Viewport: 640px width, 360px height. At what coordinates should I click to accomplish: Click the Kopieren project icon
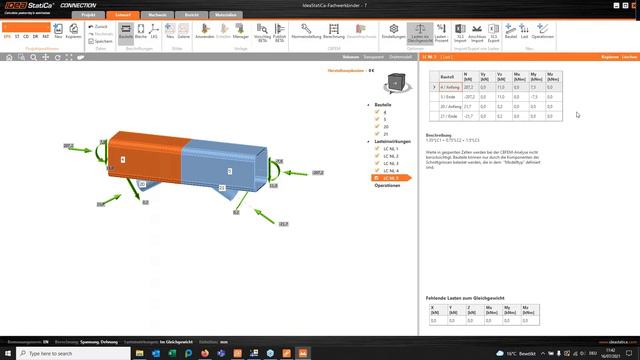click(x=73, y=31)
